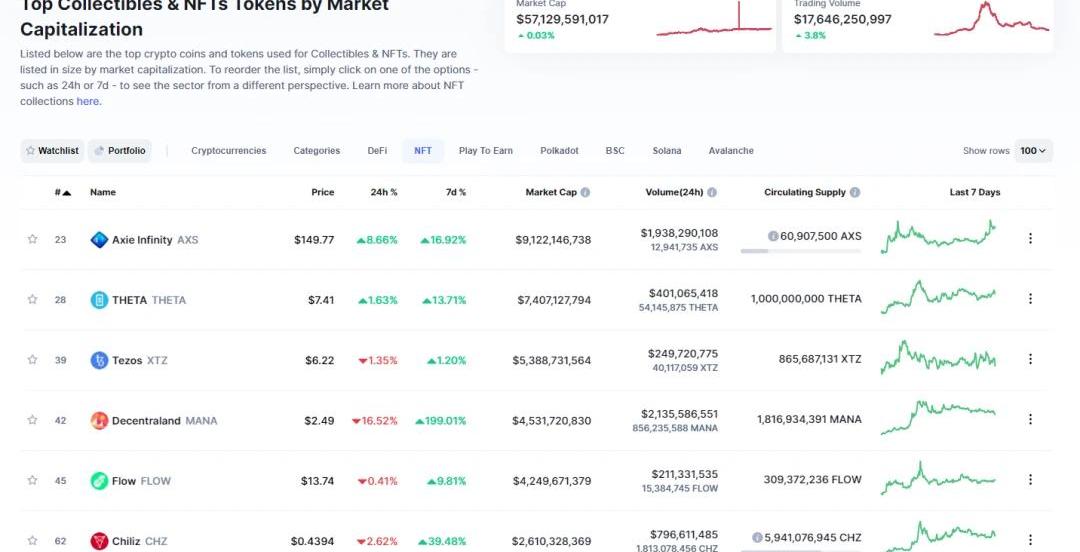Click THETA price $7.41

tap(321, 300)
